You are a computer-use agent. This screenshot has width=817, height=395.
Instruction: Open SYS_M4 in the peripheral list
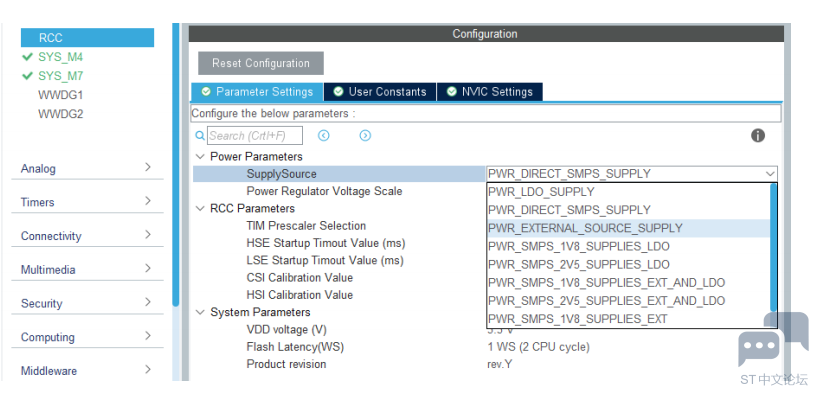[60, 57]
